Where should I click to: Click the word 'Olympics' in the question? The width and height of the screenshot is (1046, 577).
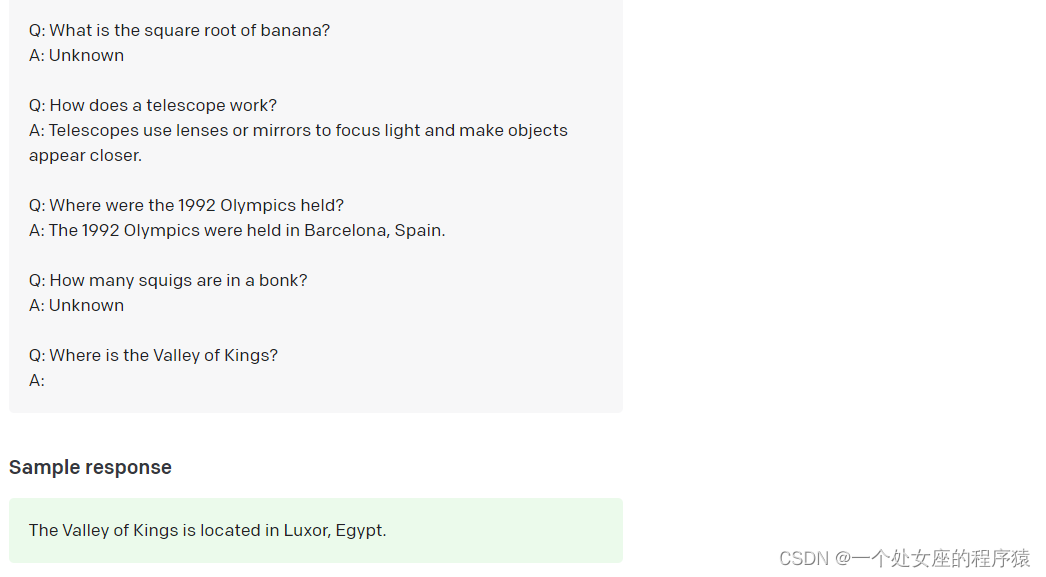point(257,205)
